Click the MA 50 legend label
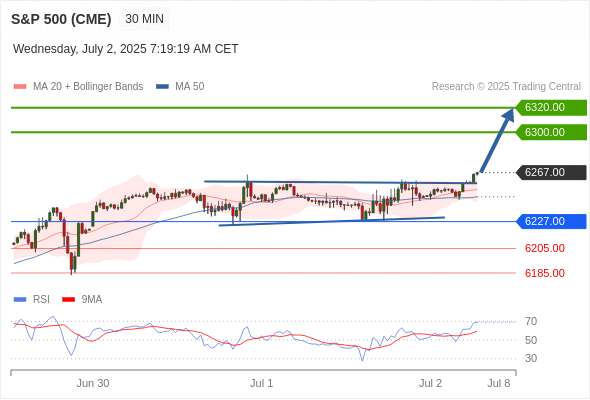The image size is (590, 400). coord(190,87)
